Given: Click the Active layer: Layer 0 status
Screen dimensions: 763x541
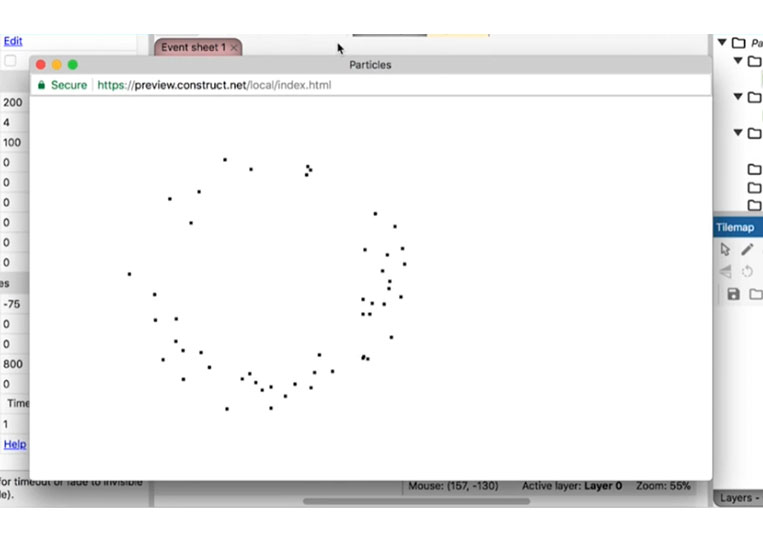Looking at the screenshot, I should (572, 486).
